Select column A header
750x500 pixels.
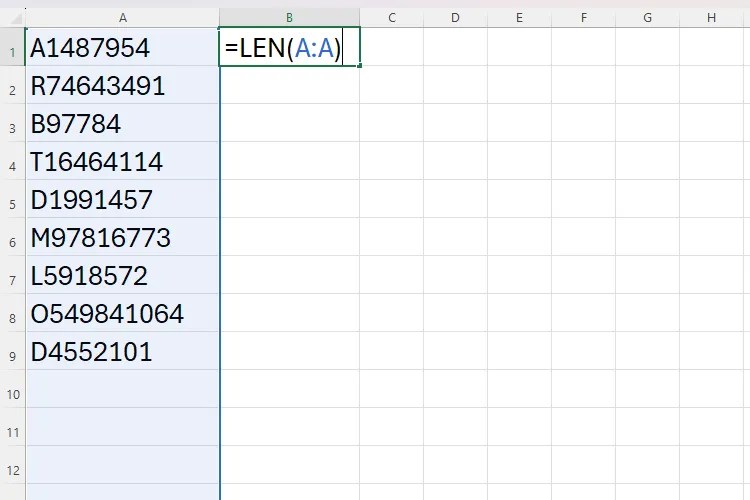point(122,17)
